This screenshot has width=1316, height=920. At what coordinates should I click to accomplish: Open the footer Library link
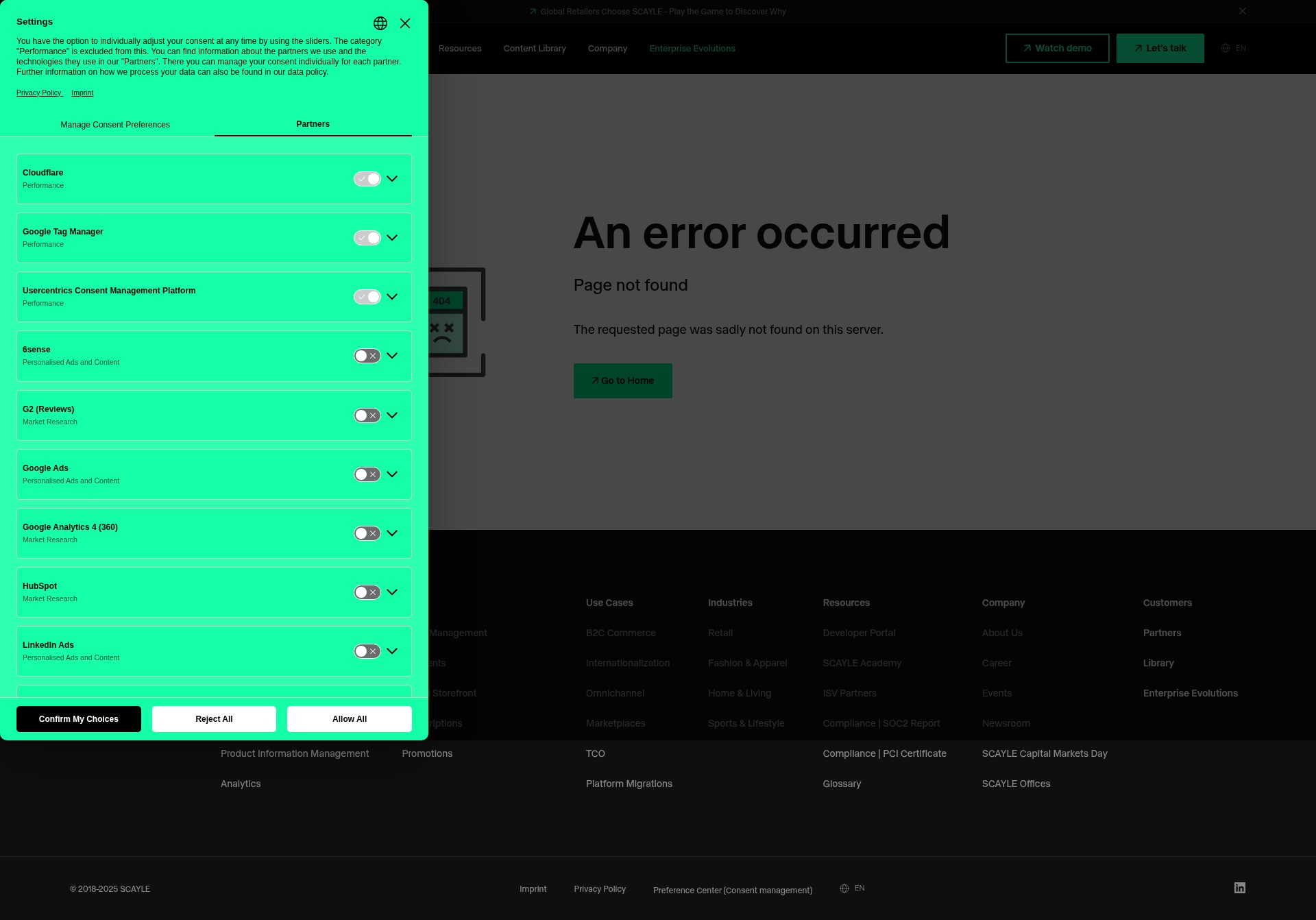(1158, 663)
